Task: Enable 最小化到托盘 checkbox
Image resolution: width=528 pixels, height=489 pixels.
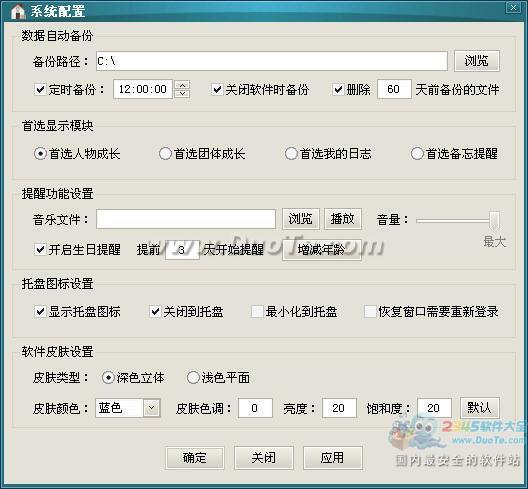Action: (258, 312)
